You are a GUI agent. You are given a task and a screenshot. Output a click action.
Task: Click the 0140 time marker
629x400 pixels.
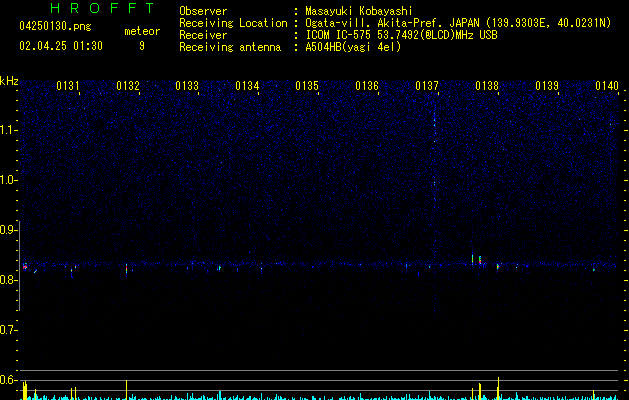pos(607,86)
